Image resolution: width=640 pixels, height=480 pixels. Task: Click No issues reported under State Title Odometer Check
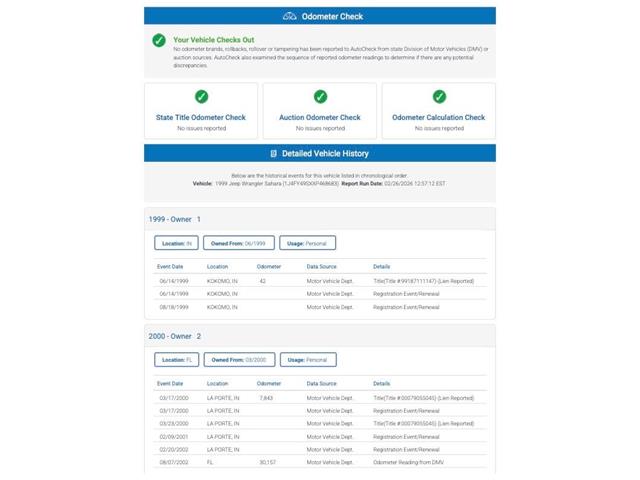201,128
